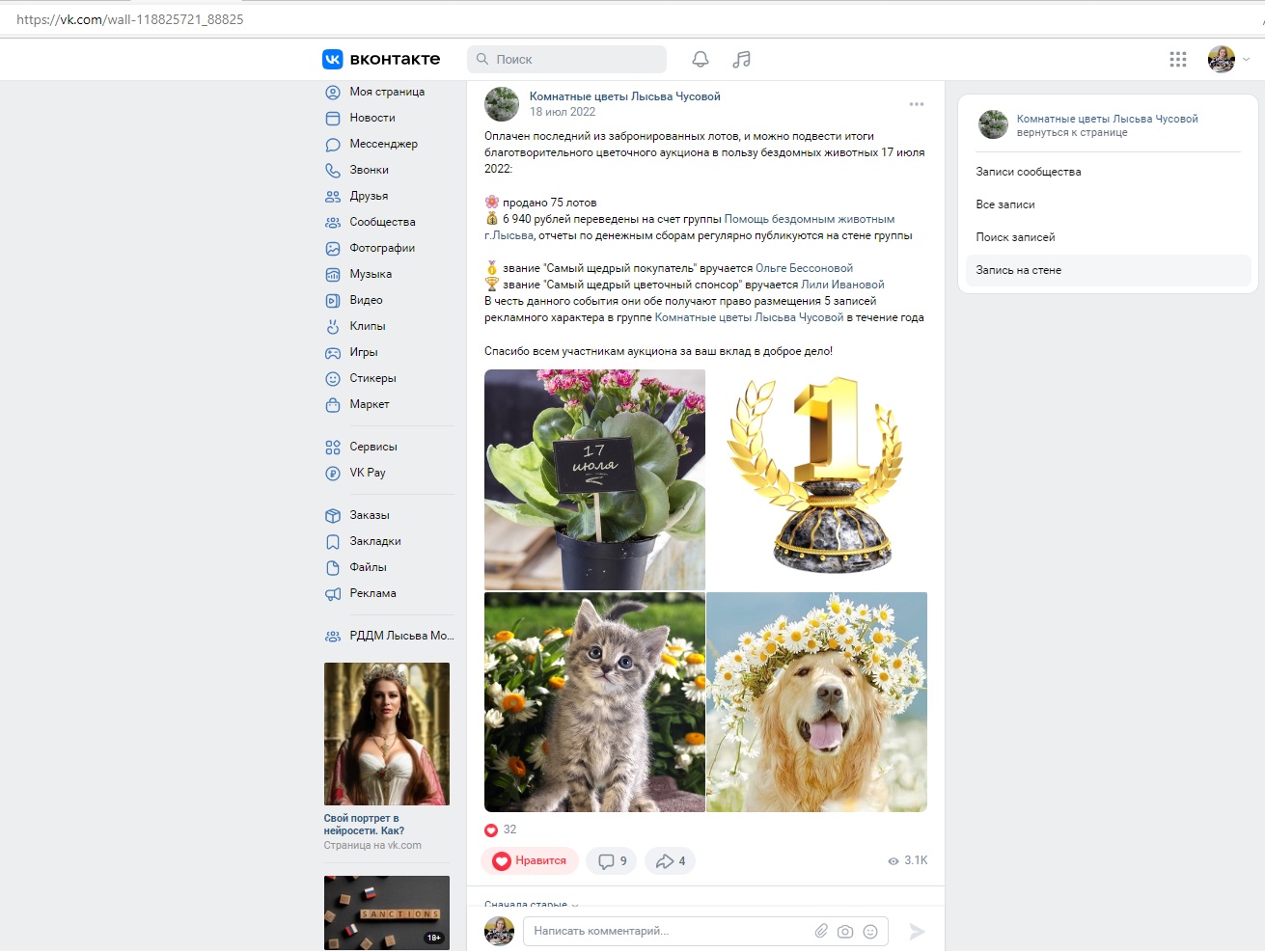The image size is (1265, 952).
Task: Select Поиск записей in the right panel
Action: (1109, 237)
